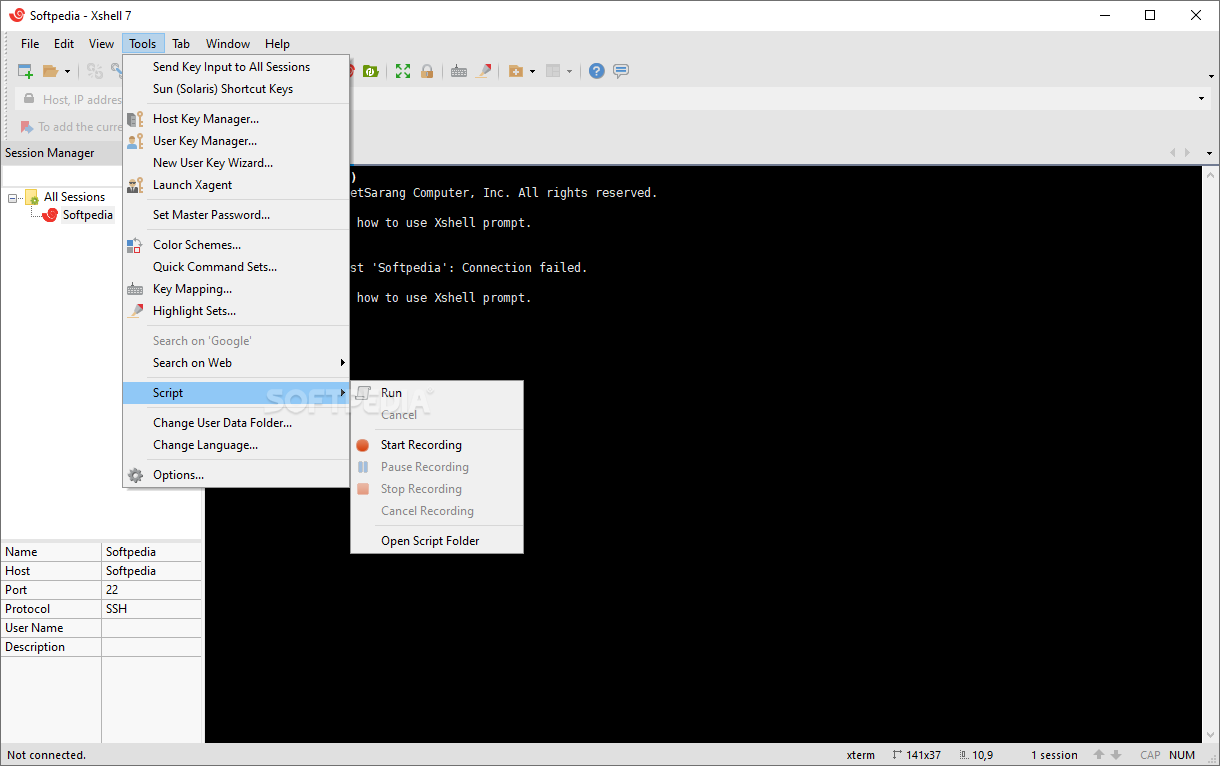1220x766 pixels.
Task: Choose Sun (Solaris) Shortcut Keys
Action: click(236, 89)
